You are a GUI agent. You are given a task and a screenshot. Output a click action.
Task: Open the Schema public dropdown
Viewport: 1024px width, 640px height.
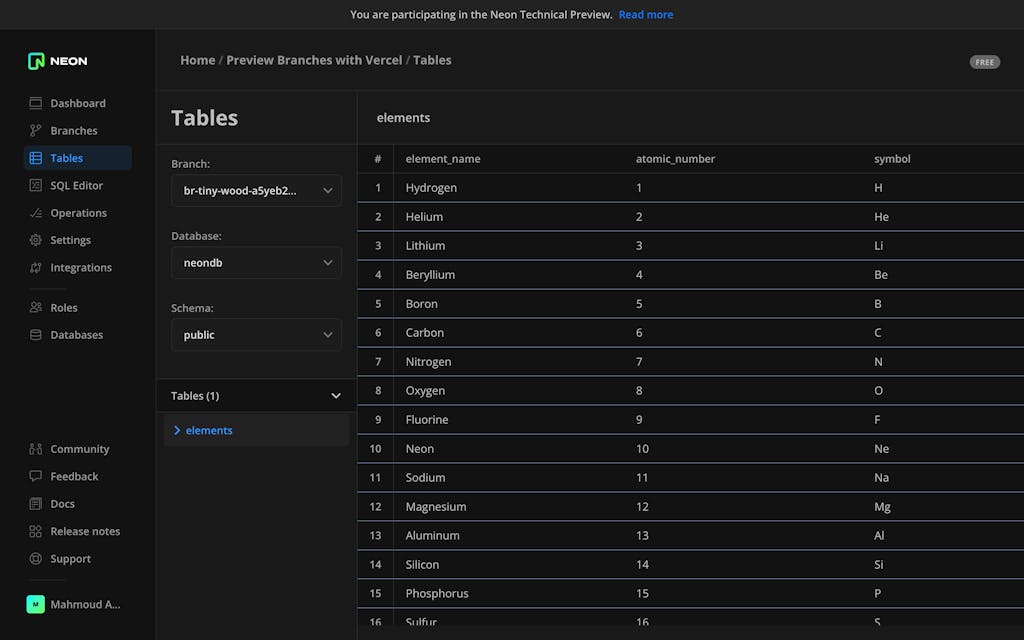[256, 335]
